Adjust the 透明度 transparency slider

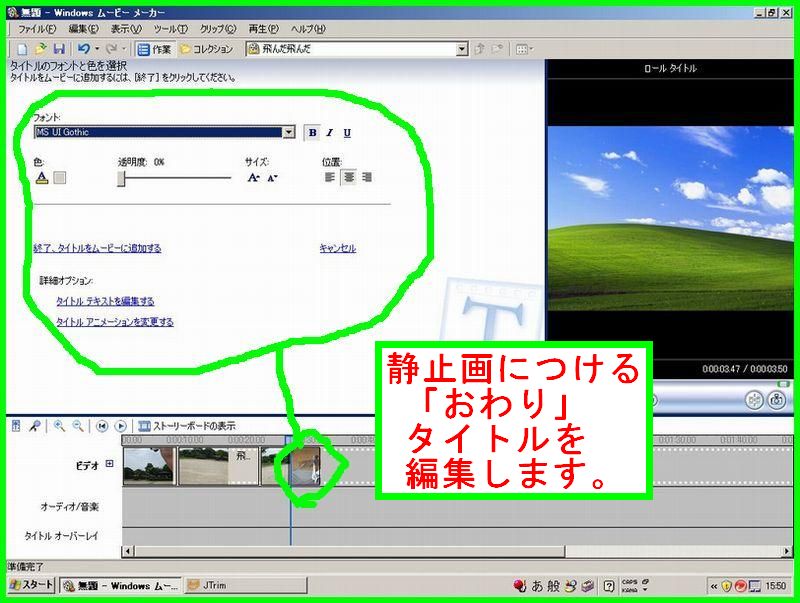(121, 179)
